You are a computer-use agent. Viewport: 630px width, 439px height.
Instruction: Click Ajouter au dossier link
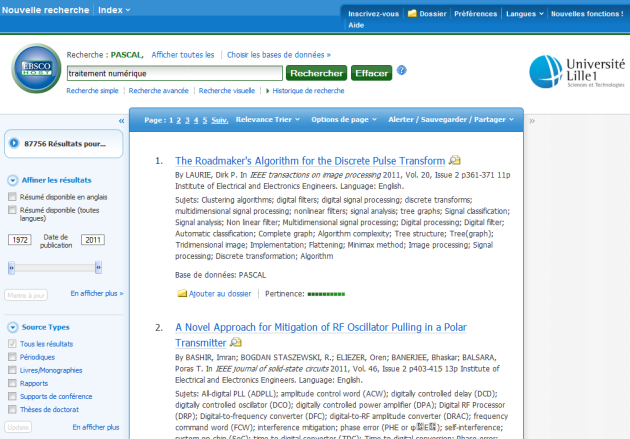(x=220, y=294)
